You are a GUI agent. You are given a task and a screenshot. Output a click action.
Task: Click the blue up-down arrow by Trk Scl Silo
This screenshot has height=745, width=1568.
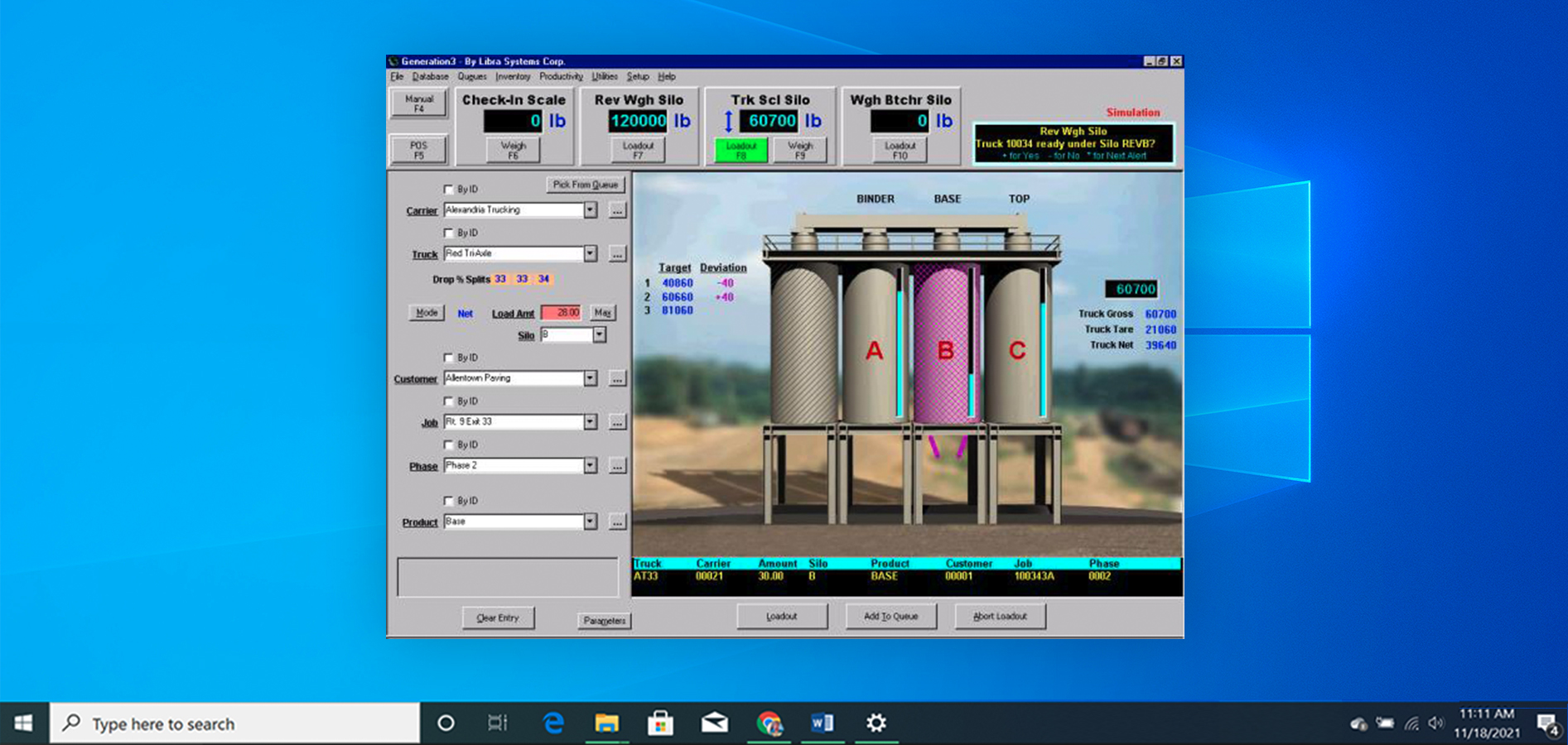728,122
